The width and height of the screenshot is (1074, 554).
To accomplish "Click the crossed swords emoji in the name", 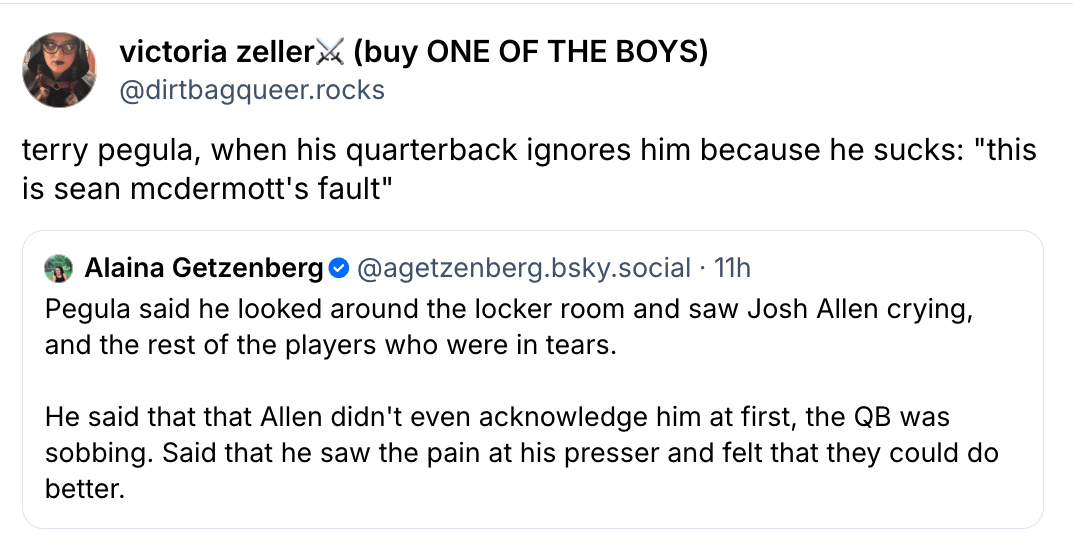I will coord(329,52).
